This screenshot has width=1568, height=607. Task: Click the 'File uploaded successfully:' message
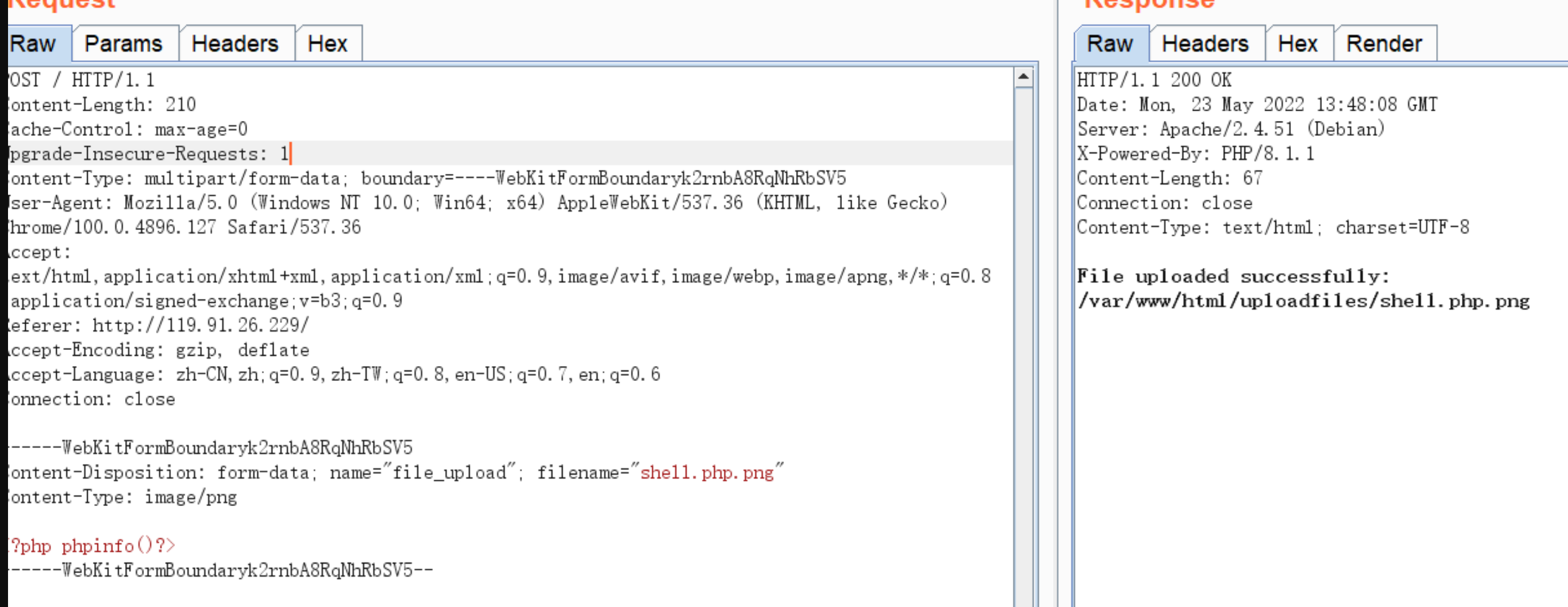coord(1233,277)
